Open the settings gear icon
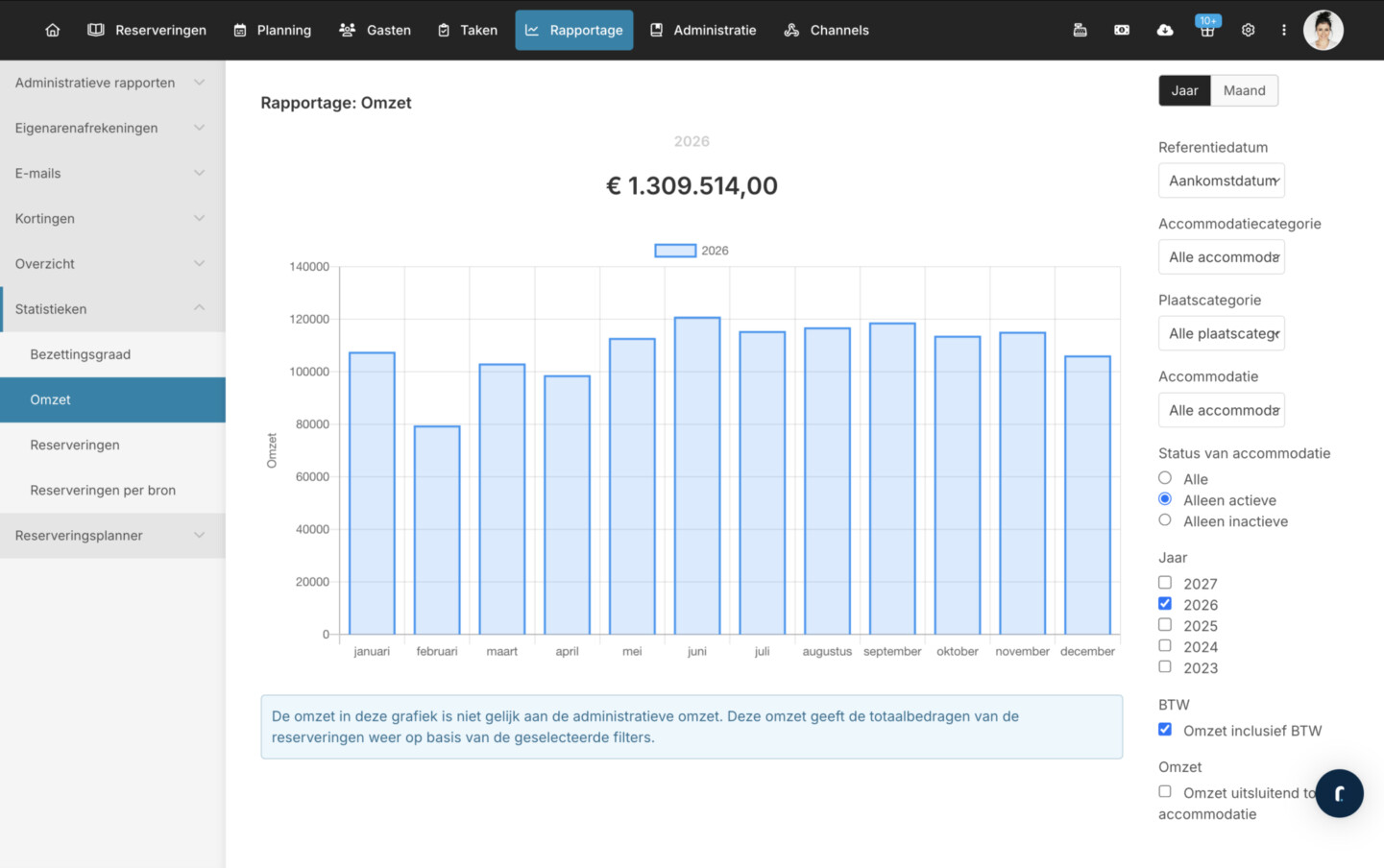Image resolution: width=1384 pixels, height=868 pixels. pyautogui.click(x=1248, y=30)
